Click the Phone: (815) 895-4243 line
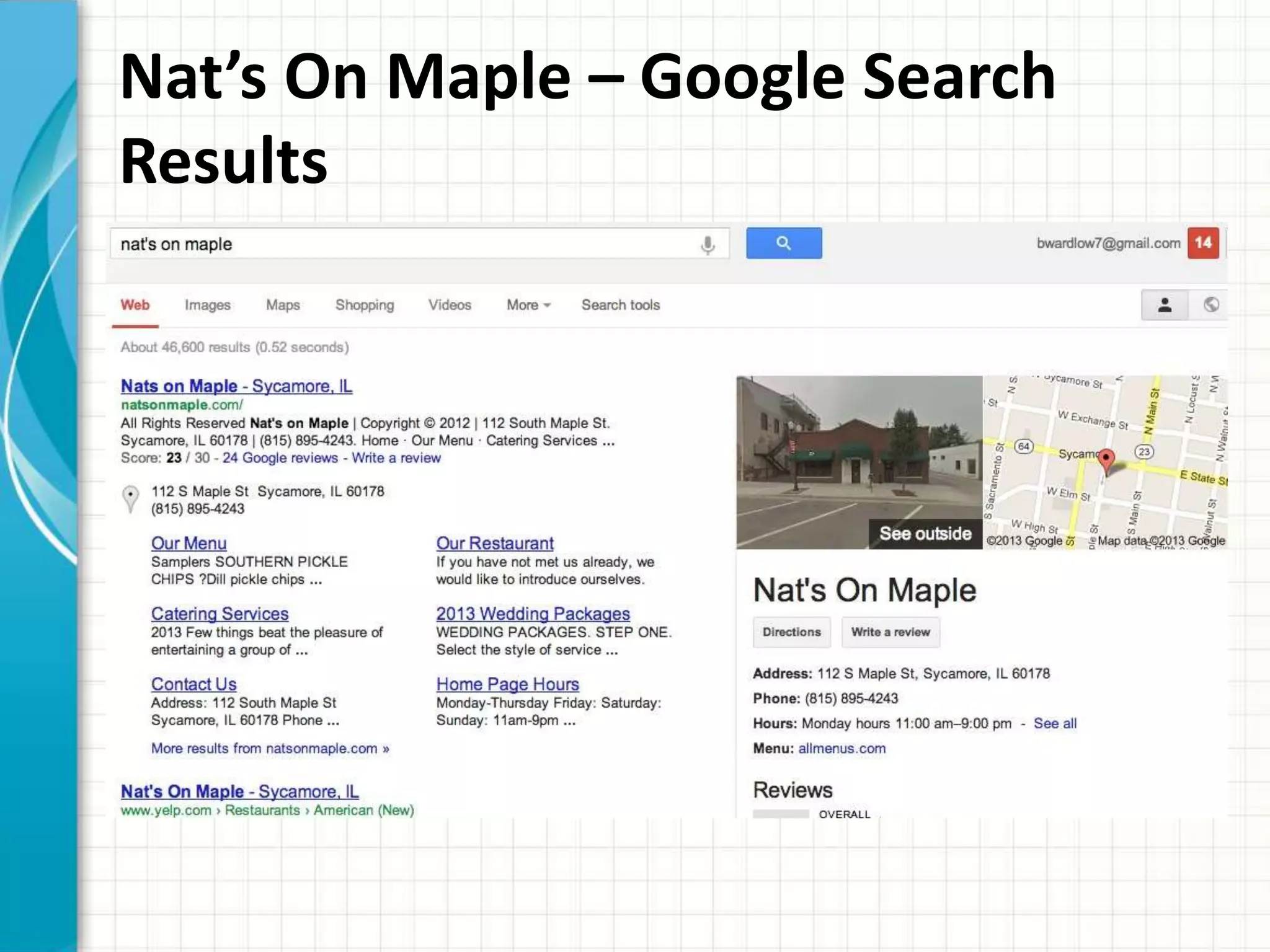The width and height of the screenshot is (1270, 952). (825, 699)
